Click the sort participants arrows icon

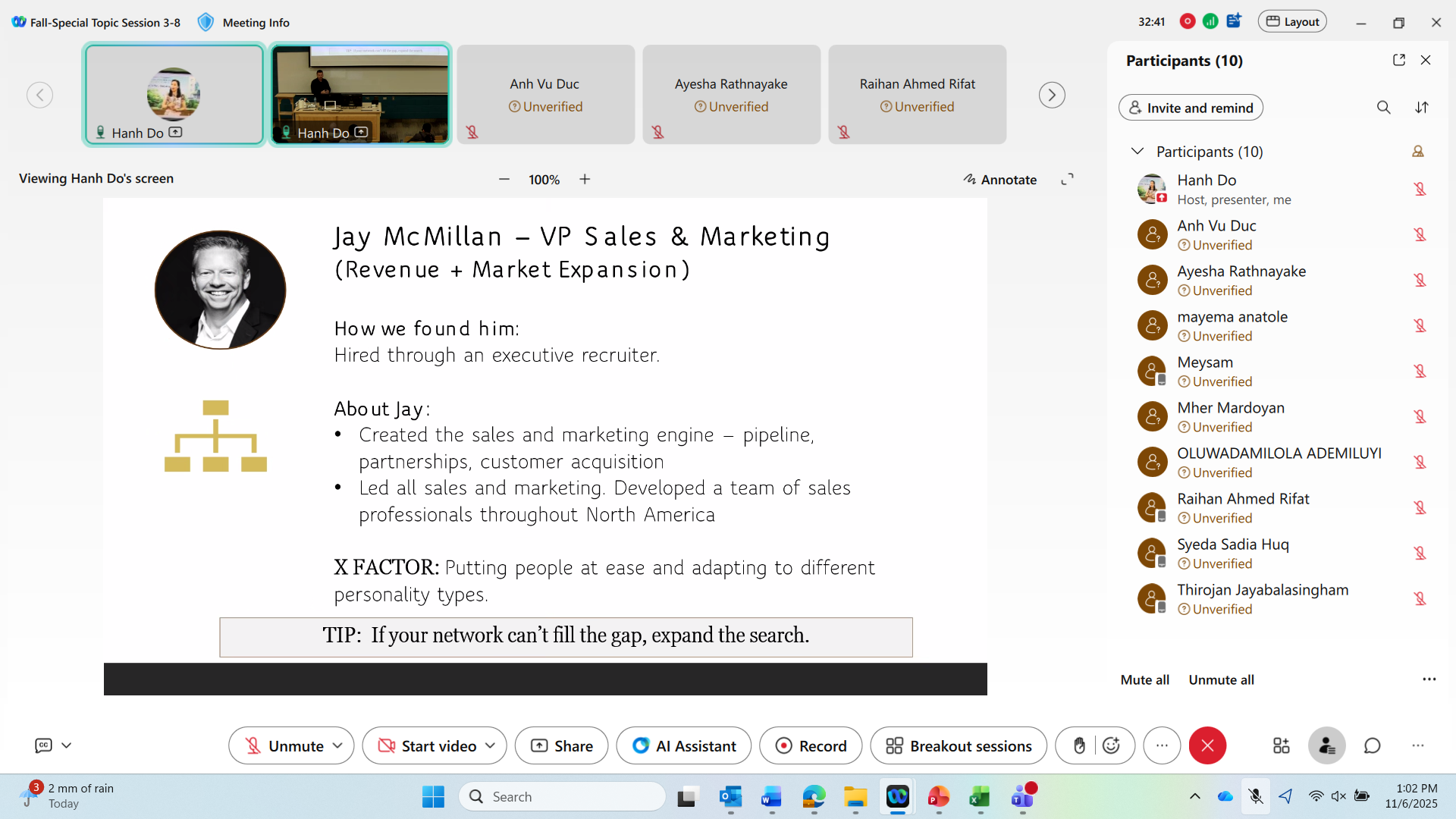point(1422,108)
